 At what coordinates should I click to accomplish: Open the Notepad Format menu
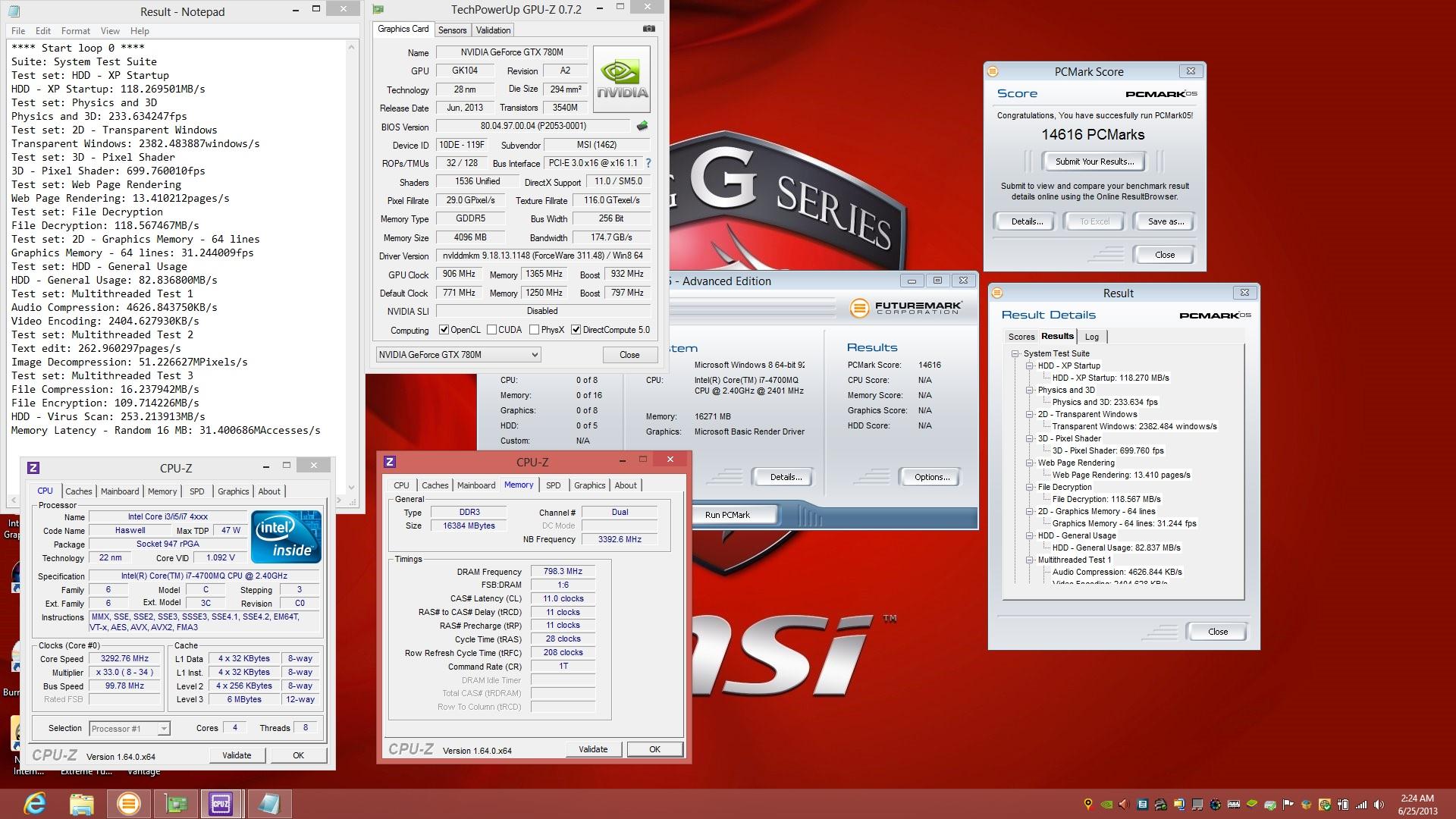coord(75,31)
